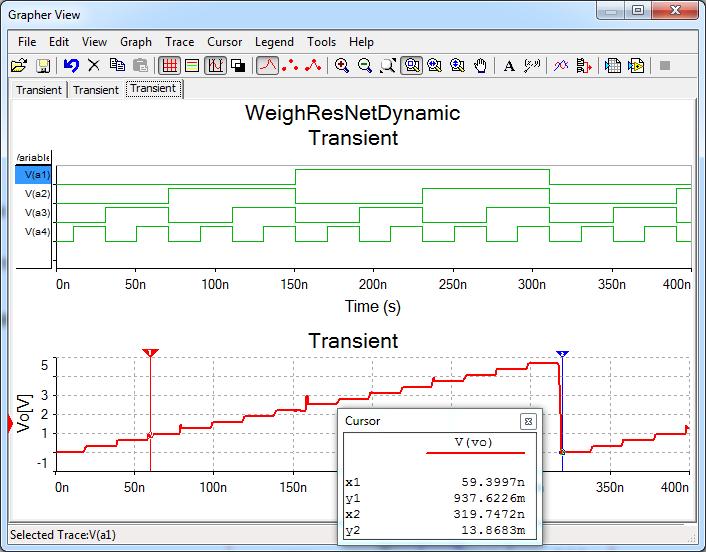706x552 pixels.
Task: Select the Pan hand tool icon
Action: tap(480, 66)
